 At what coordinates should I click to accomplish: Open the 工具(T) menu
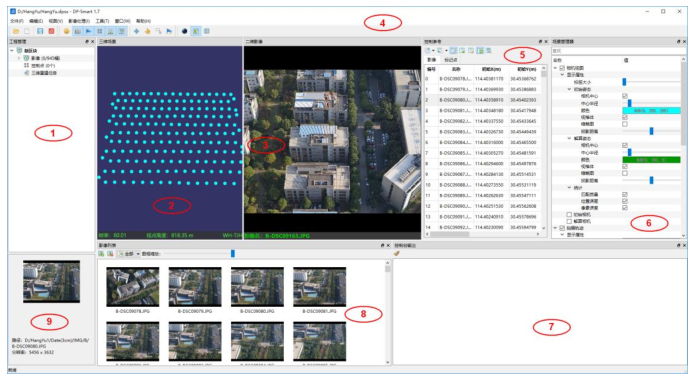pos(102,21)
